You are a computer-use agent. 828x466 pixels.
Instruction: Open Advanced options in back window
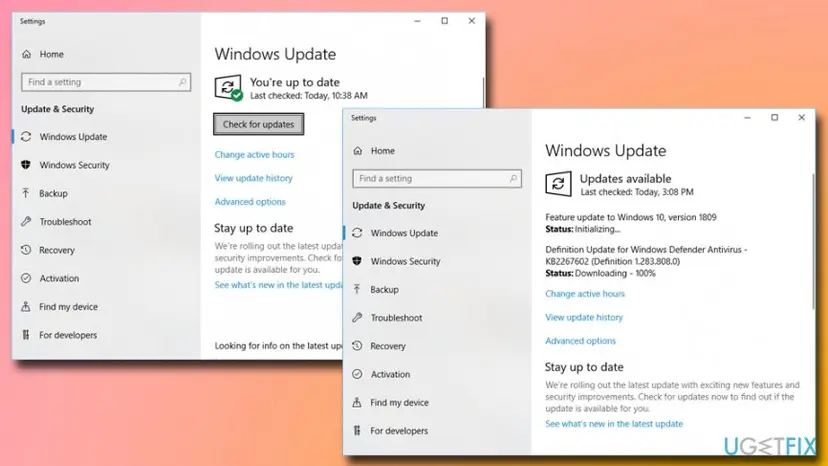pyautogui.click(x=250, y=202)
